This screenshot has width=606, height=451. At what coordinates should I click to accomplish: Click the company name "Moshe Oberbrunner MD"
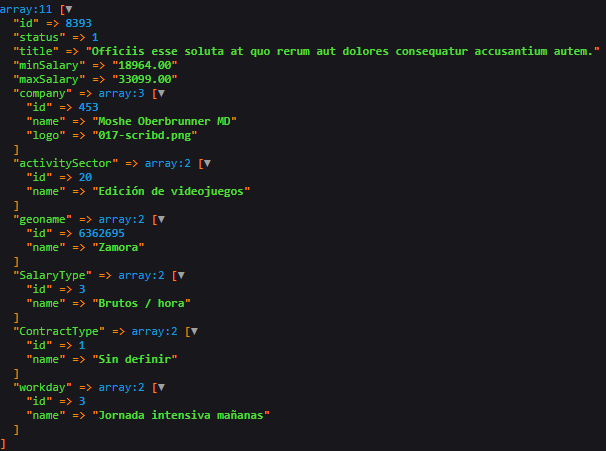tap(164, 121)
